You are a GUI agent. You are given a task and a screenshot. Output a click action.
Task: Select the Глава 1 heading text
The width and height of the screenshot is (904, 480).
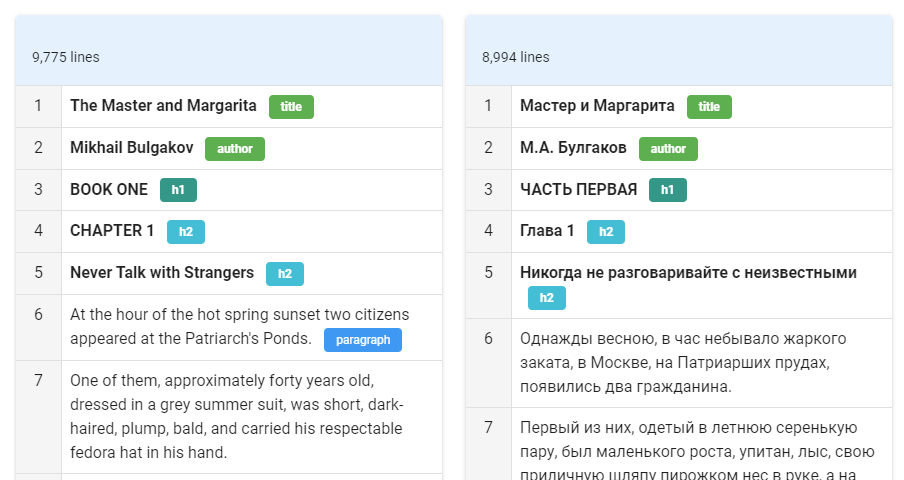[547, 230]
